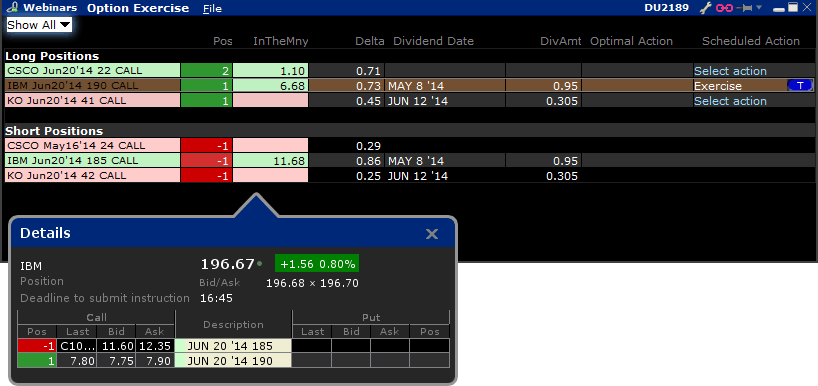Viewport: 818px width, 386px height.
Task: Click the Dividend Date column header
Action: [x=434, y=41]
